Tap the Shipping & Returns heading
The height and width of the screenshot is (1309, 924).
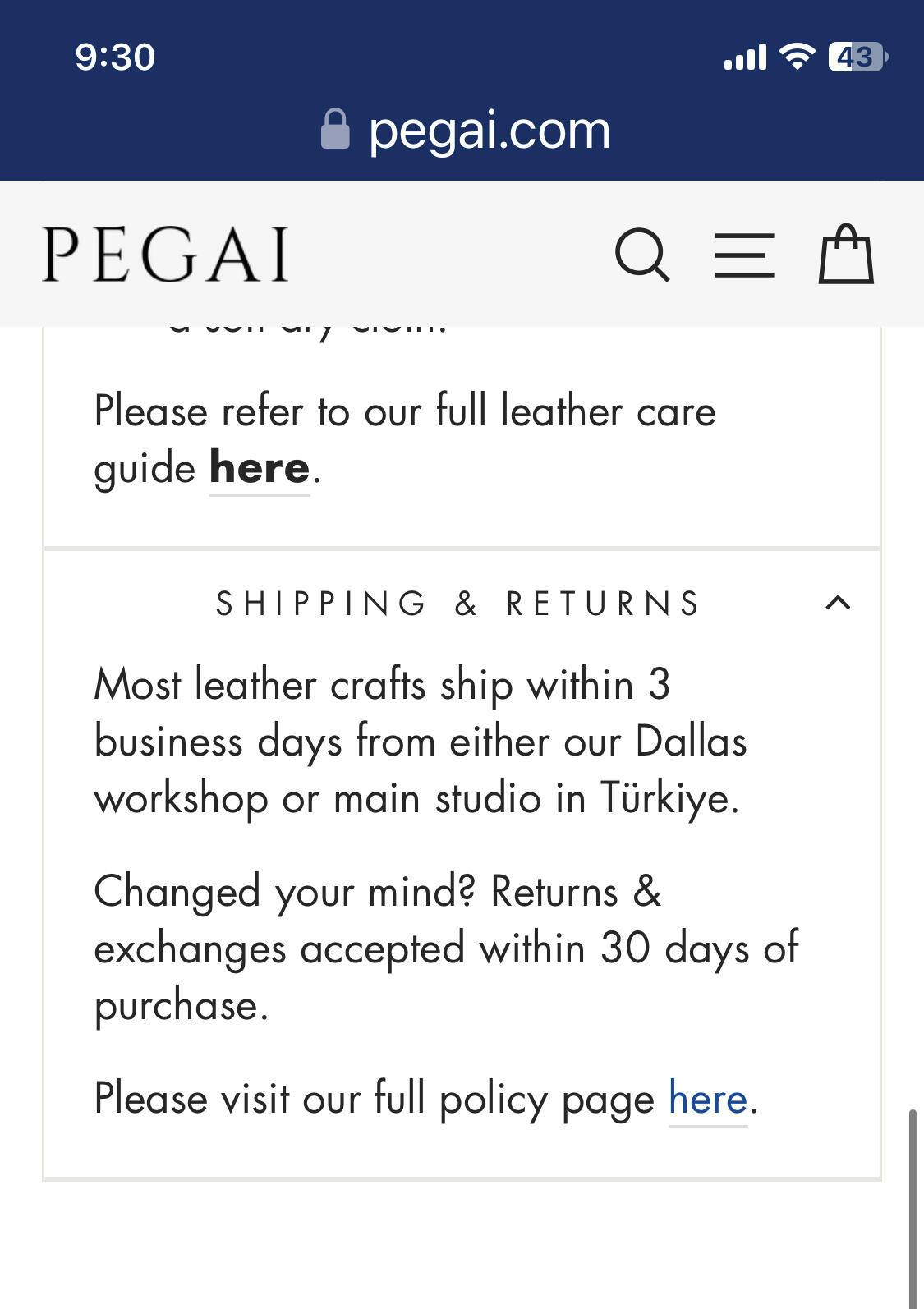(x=457, y=604)
